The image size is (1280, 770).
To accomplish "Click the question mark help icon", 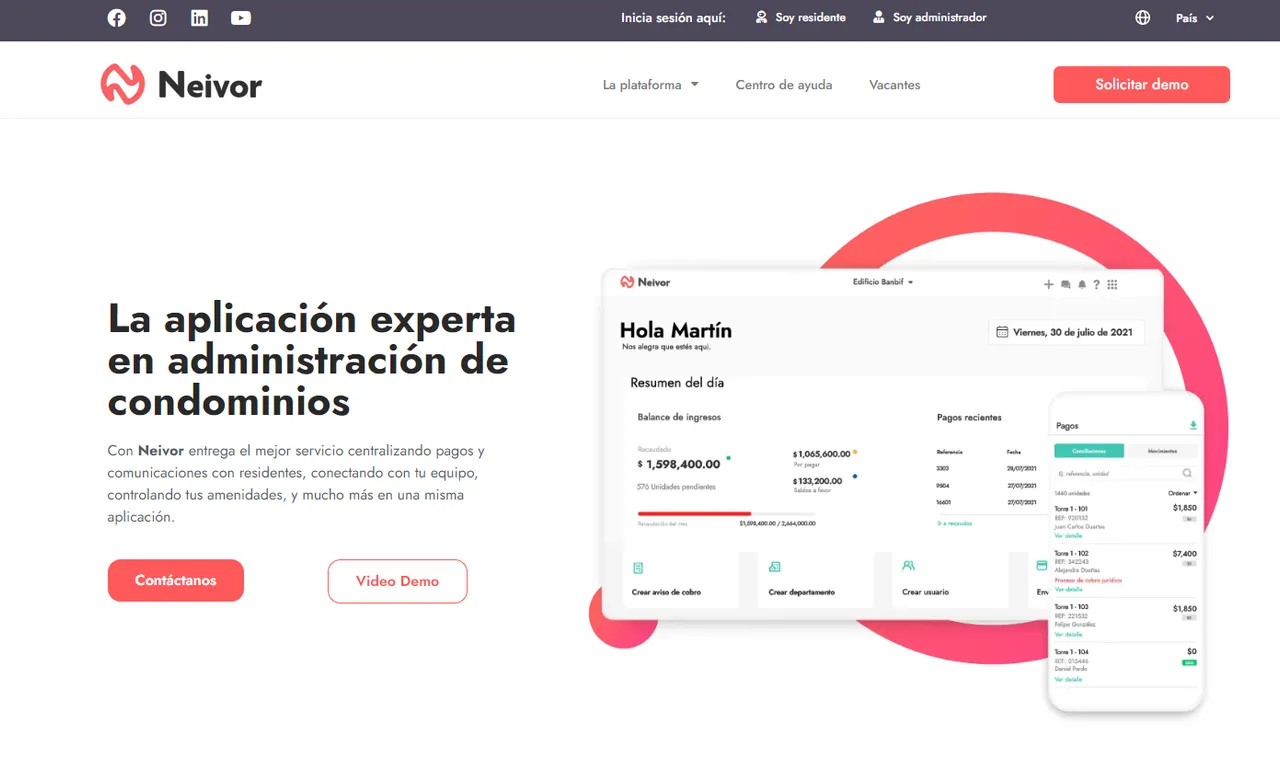I will pos(1096,285).
